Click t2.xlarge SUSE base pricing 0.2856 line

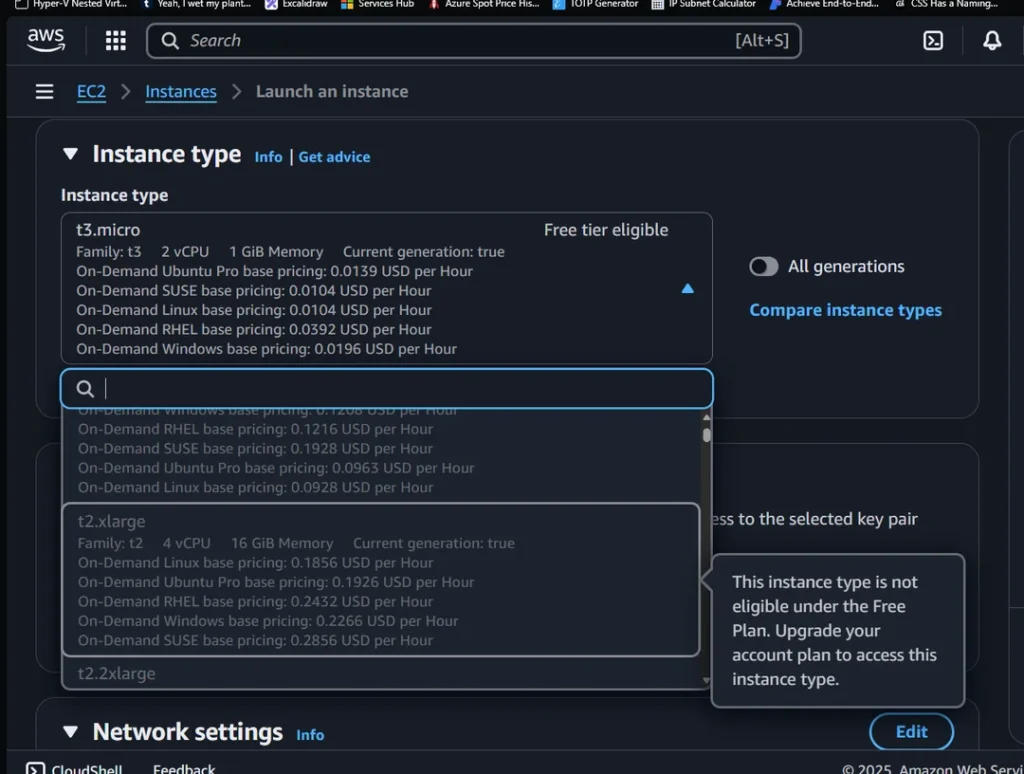255,640
